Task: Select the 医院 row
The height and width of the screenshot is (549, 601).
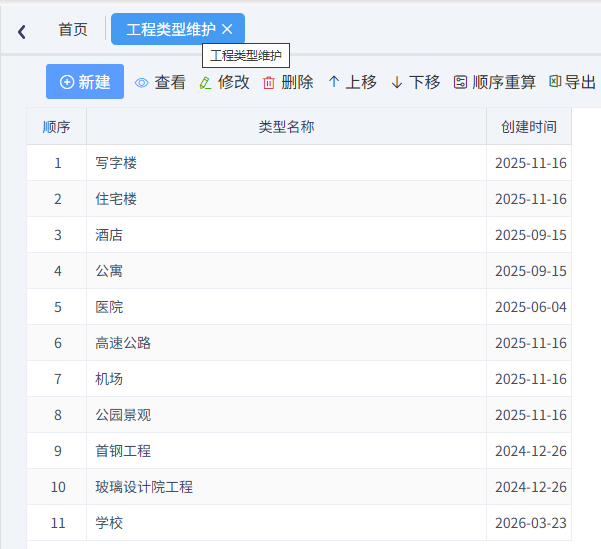Action: coord(299,307)
